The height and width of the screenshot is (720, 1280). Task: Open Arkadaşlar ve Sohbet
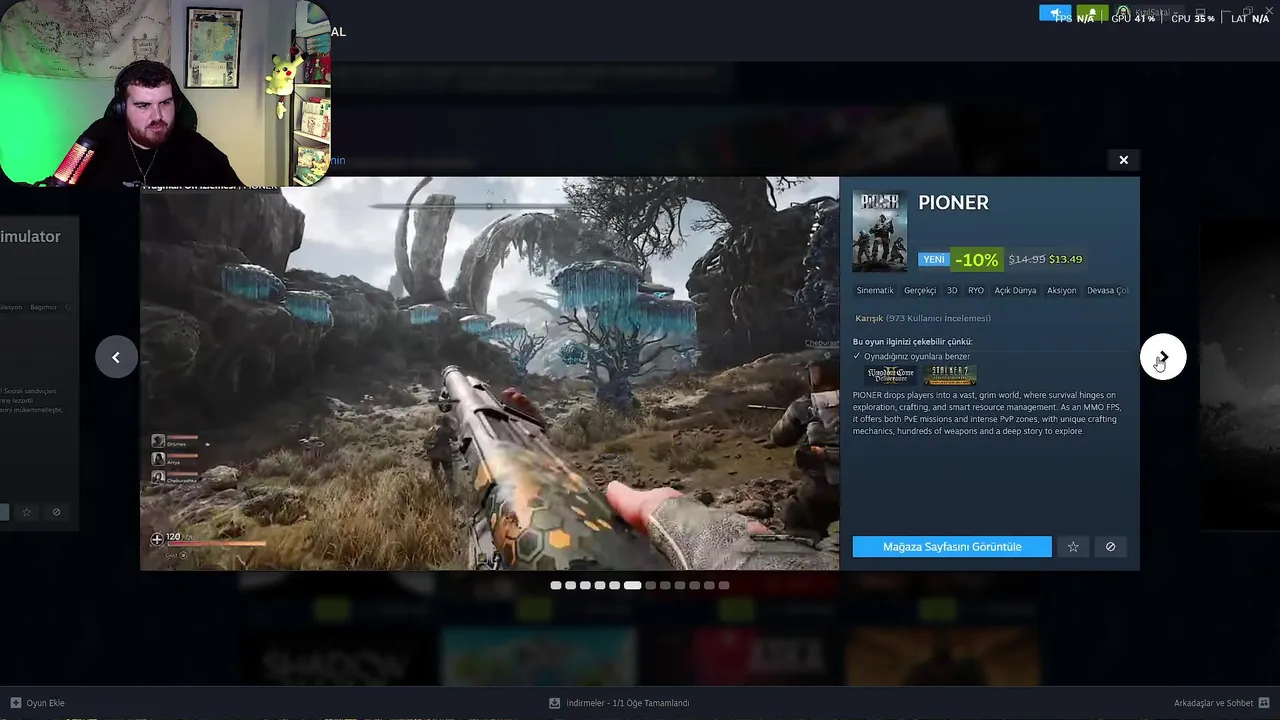(1213, 703)
